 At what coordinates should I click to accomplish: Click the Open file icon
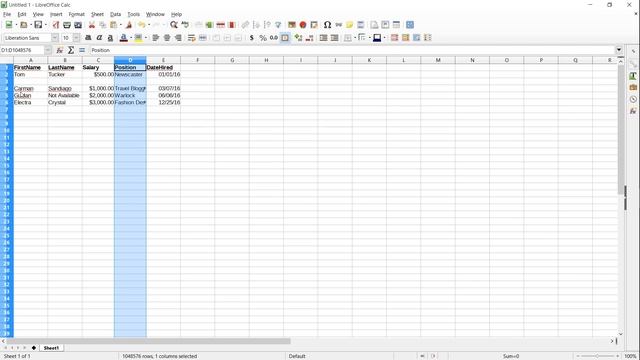[24, 25]
